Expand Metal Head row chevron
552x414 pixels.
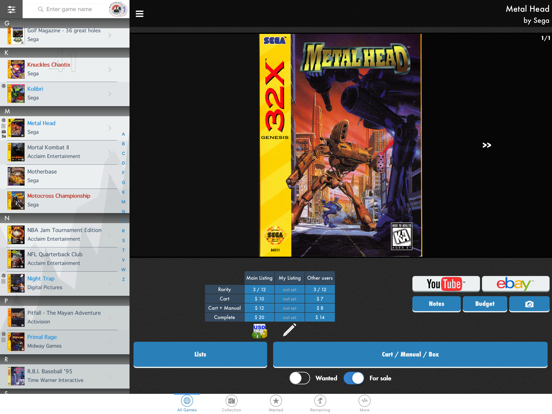click(109, 128)
